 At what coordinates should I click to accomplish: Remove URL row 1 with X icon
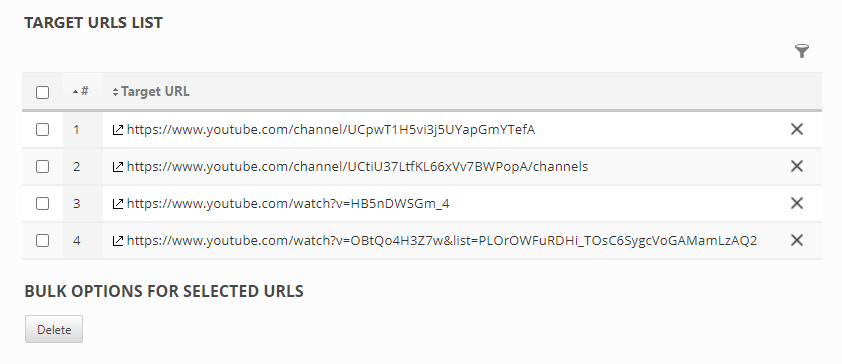pos(797,129)
